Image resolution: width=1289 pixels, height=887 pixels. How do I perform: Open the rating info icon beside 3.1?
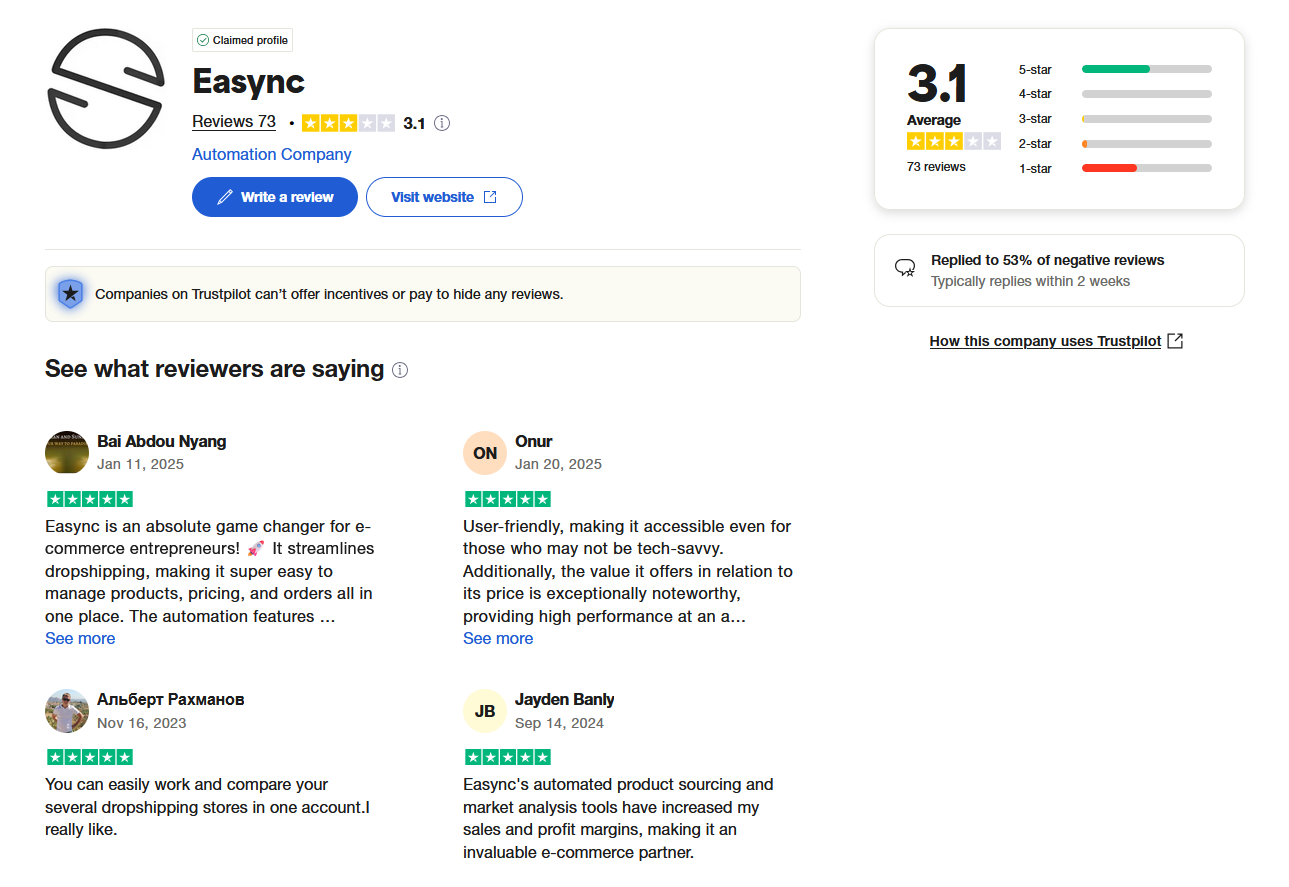[x=442, y=123]
